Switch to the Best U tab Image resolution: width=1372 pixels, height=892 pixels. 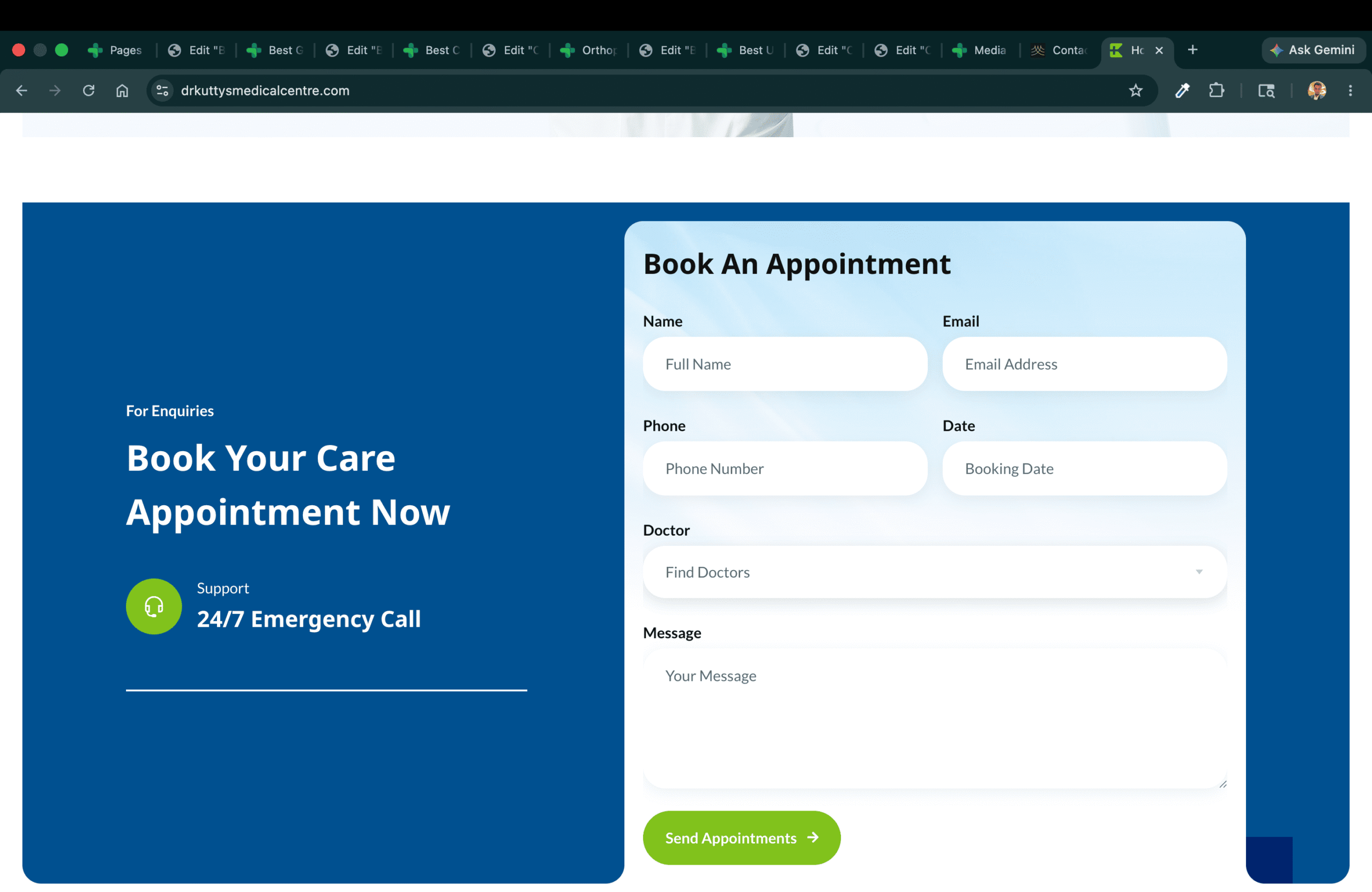[746, 50]
